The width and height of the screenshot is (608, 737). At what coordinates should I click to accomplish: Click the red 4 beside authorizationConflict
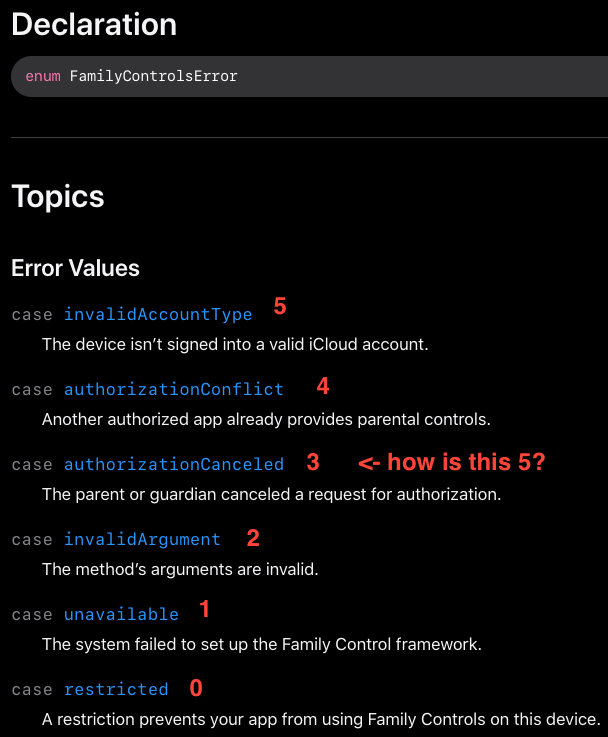click(322, 386)
